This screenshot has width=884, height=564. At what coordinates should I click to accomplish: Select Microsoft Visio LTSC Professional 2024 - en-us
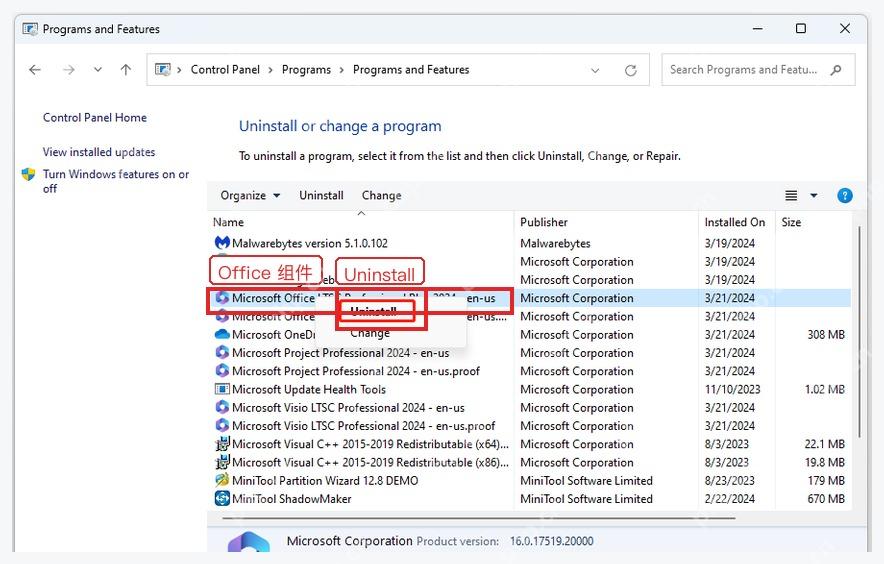pyautogui.click(x=348, y=408)
